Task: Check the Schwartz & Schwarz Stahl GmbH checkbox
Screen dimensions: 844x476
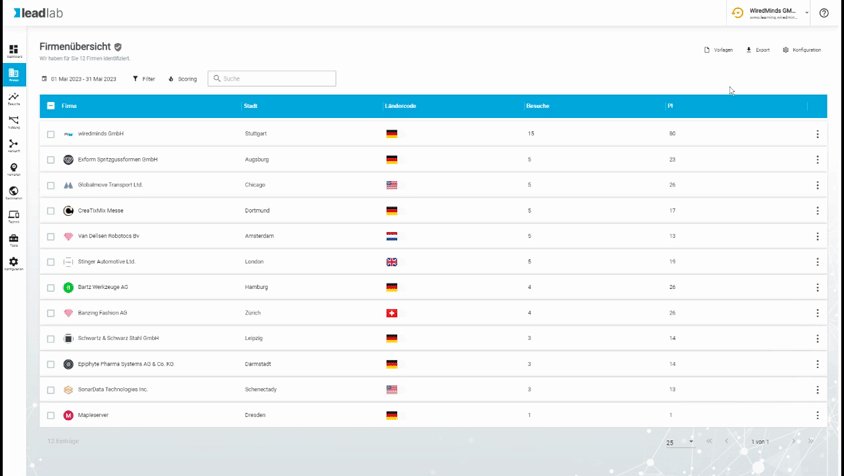Action: coord(51,339)
